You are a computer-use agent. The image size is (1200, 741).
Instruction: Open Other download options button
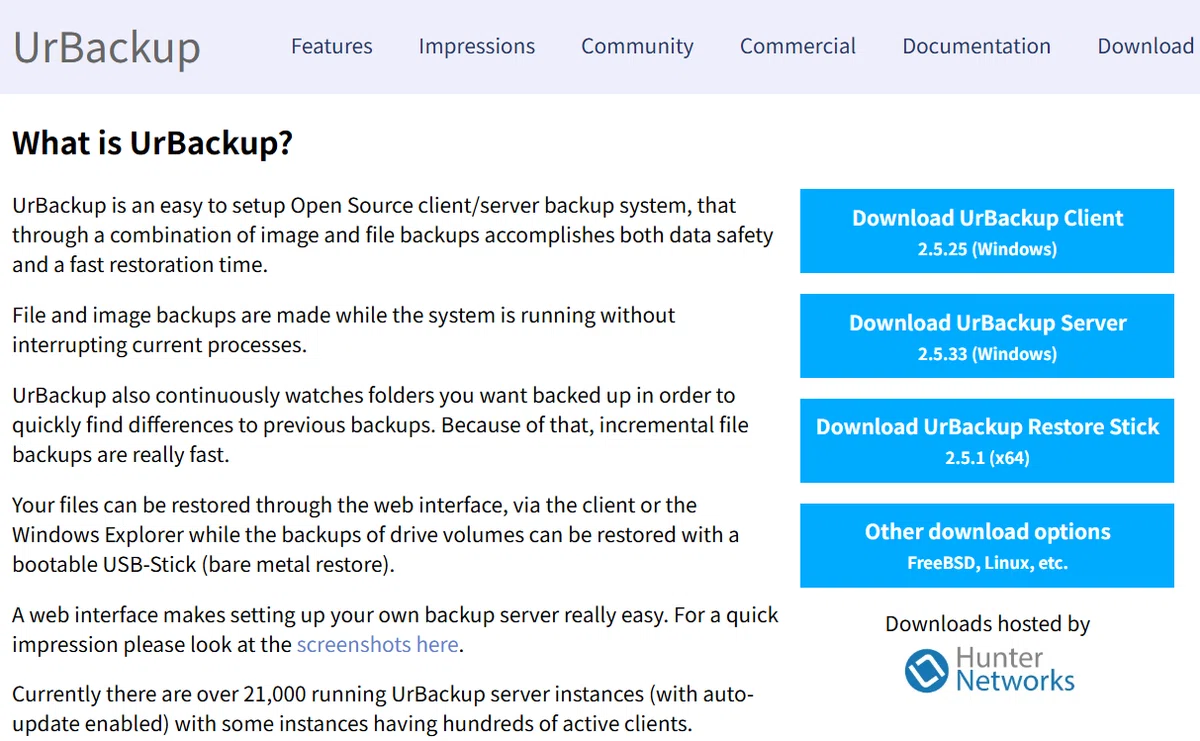pos(987,545)
